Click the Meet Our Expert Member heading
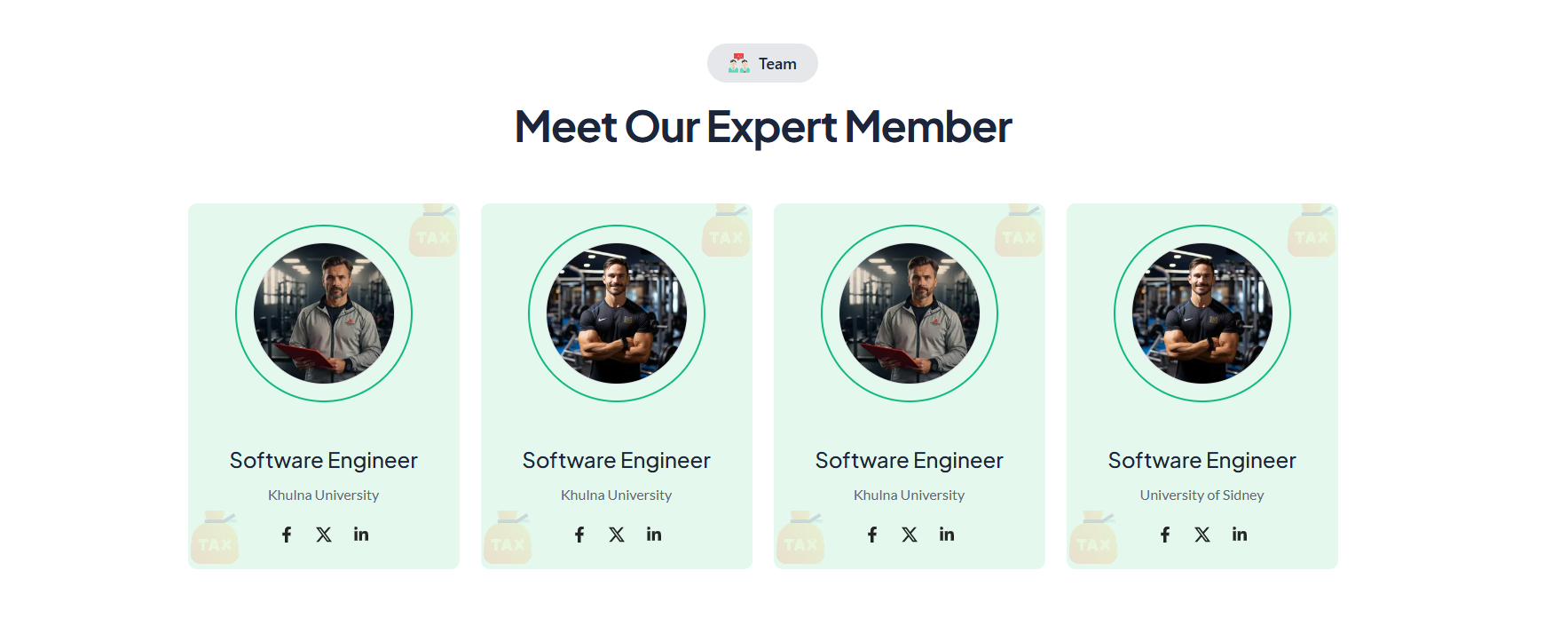The height and width of the screenshot is (642, 1568). (x=763, y=127)
